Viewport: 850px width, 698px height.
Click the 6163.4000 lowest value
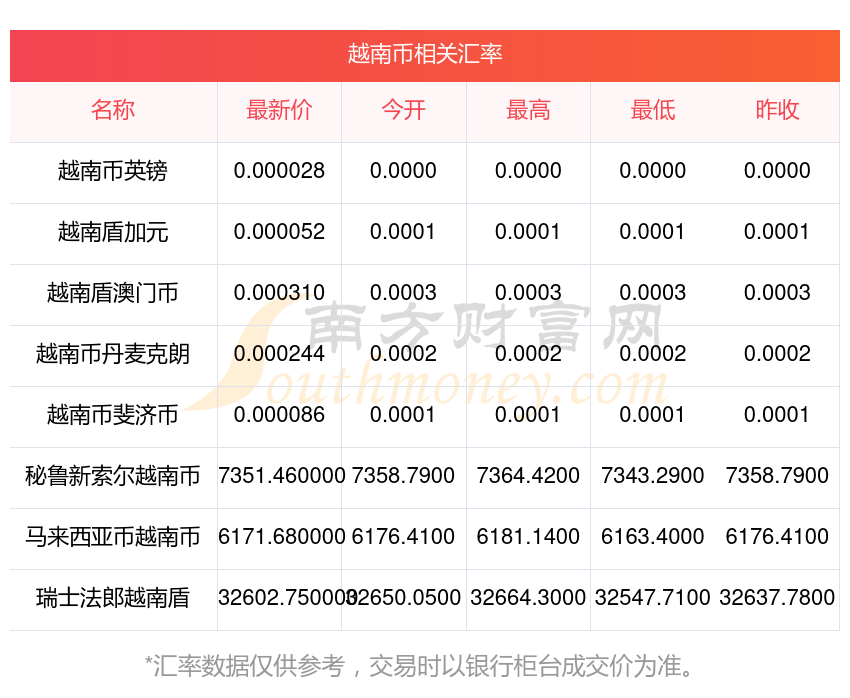coord(653,537)
